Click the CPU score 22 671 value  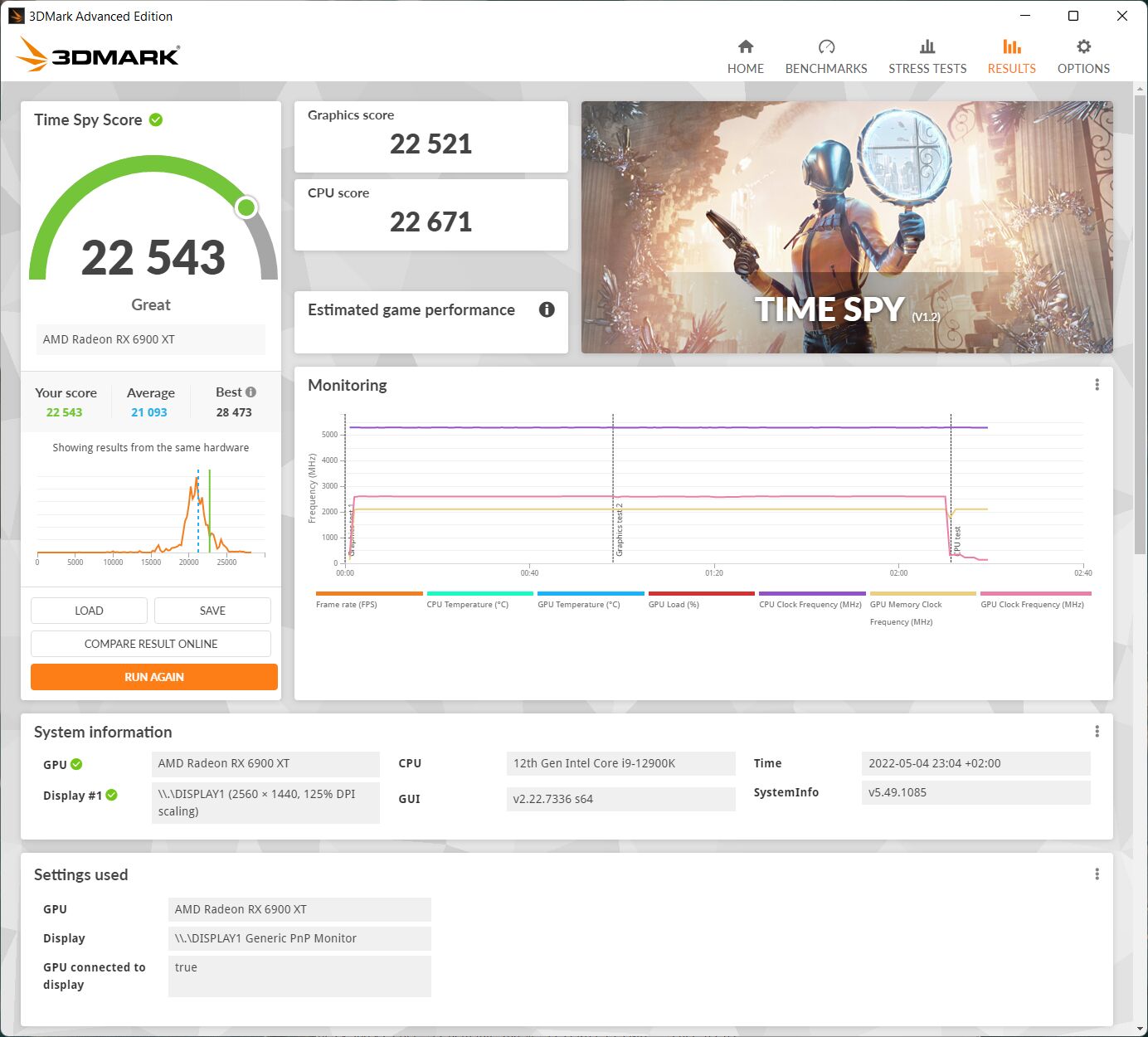pyautogui.click(x=430, y=222)
